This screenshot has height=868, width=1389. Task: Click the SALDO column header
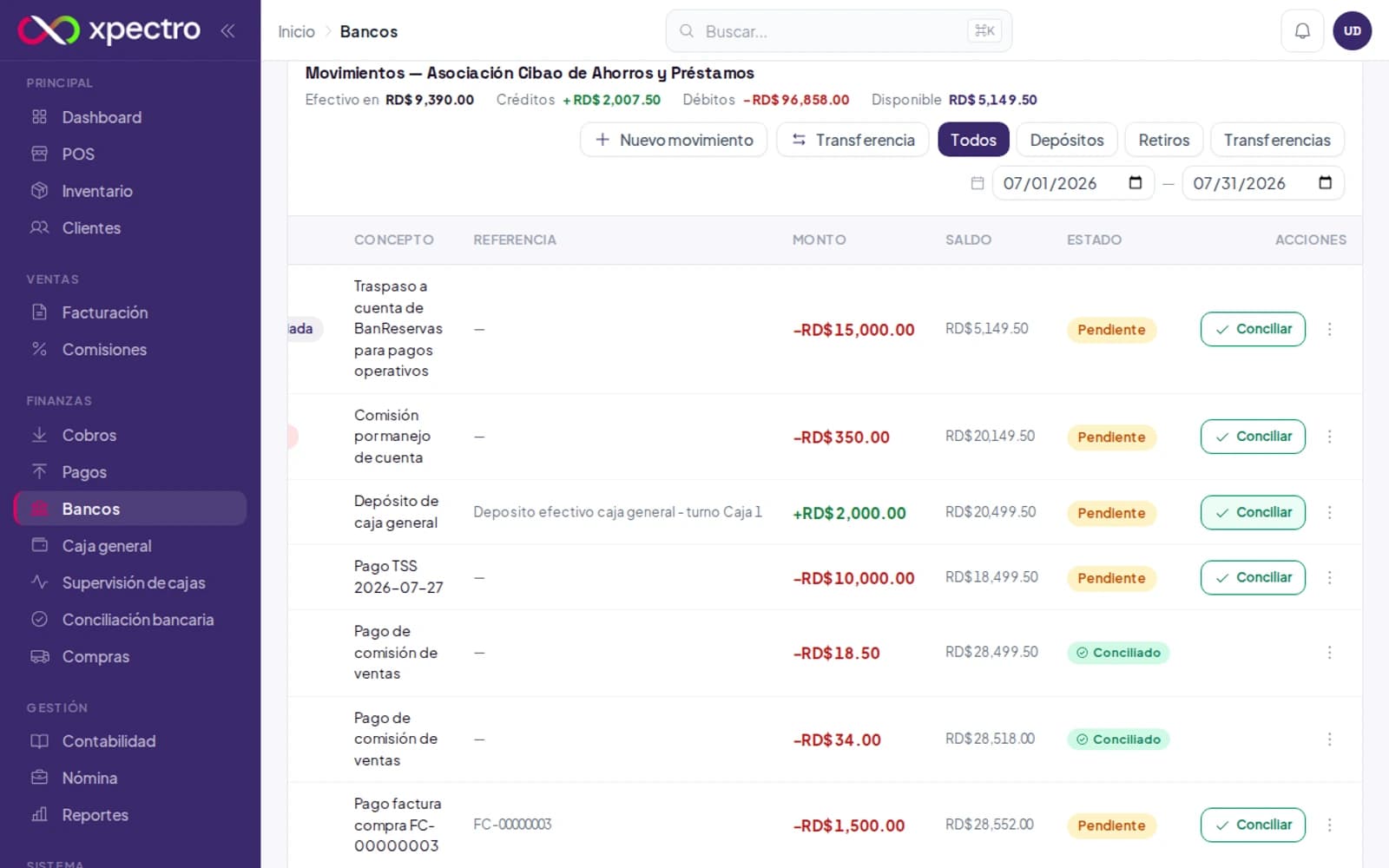click(x=968, y=240)
